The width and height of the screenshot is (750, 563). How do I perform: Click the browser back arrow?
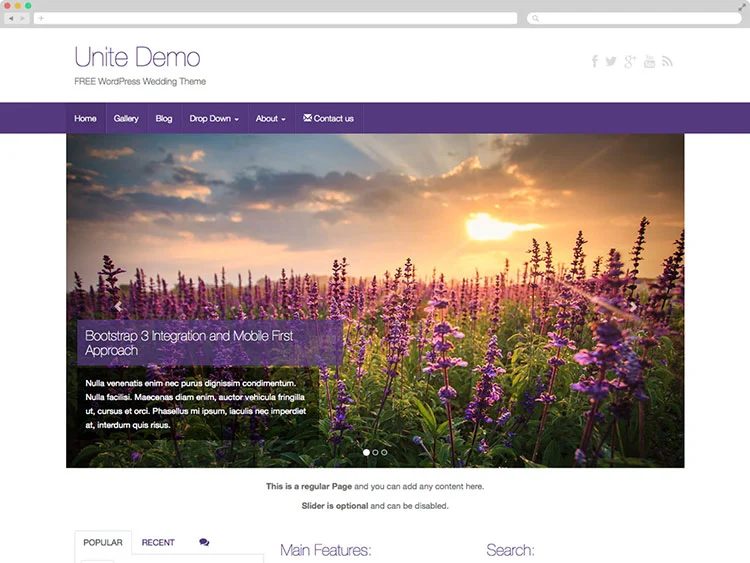coord(11,18)
